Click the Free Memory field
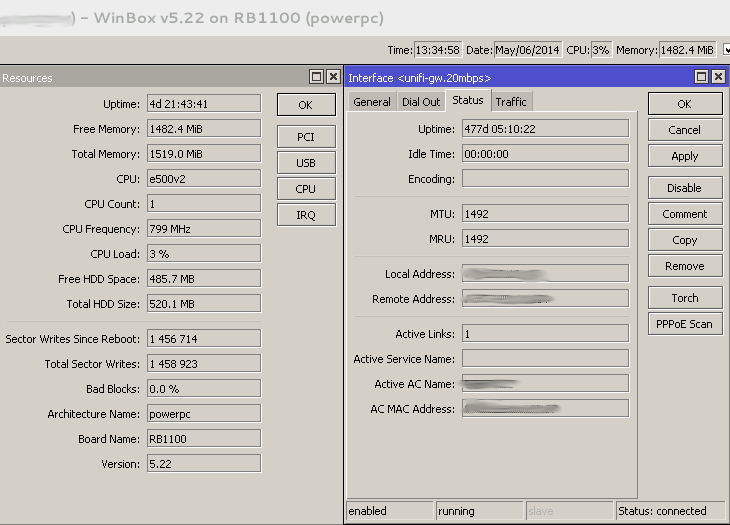The height and width of the screenshot is (525, 730). click(204, 129)
